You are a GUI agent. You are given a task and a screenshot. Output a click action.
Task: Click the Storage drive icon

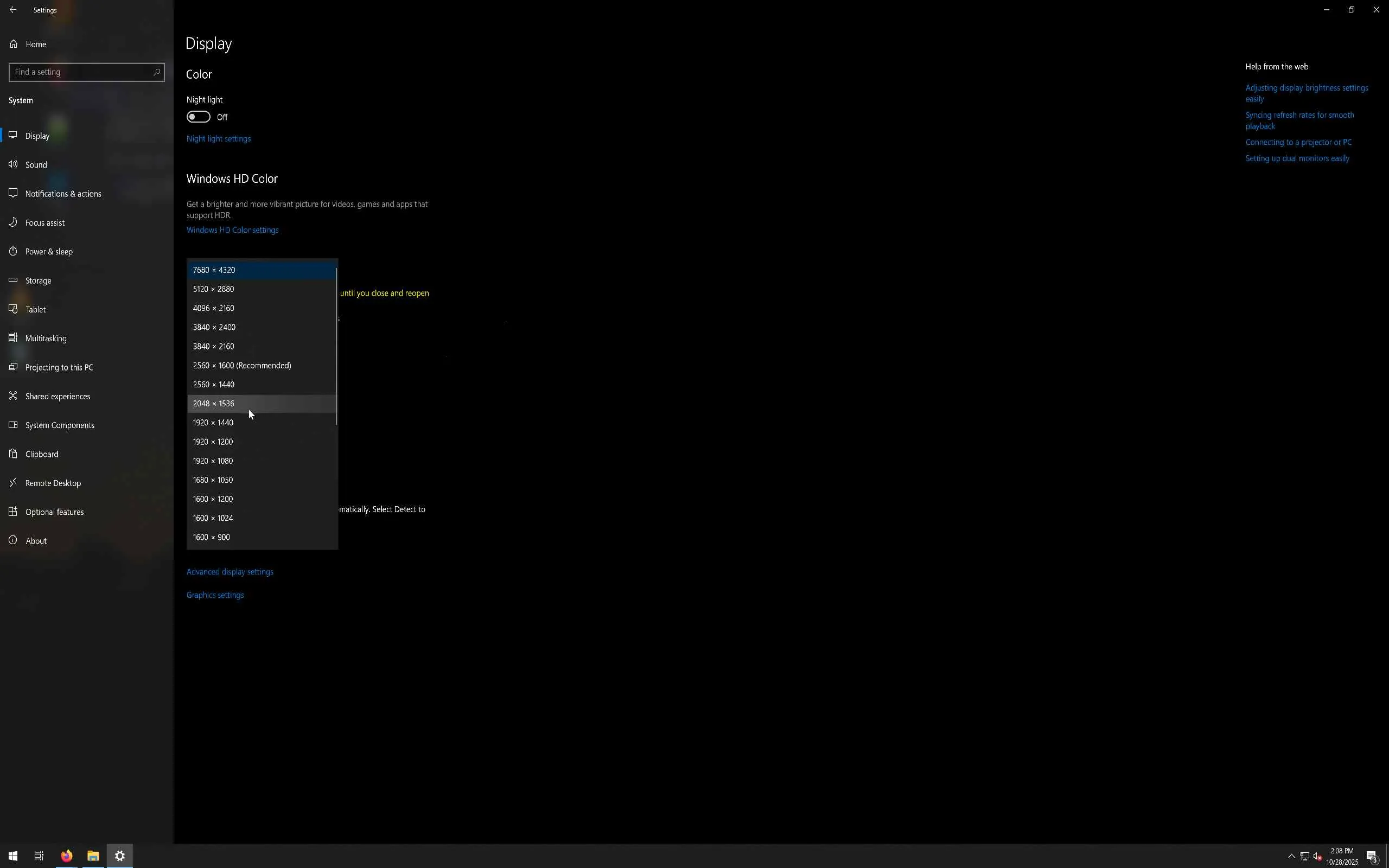[x=13, y=280]
